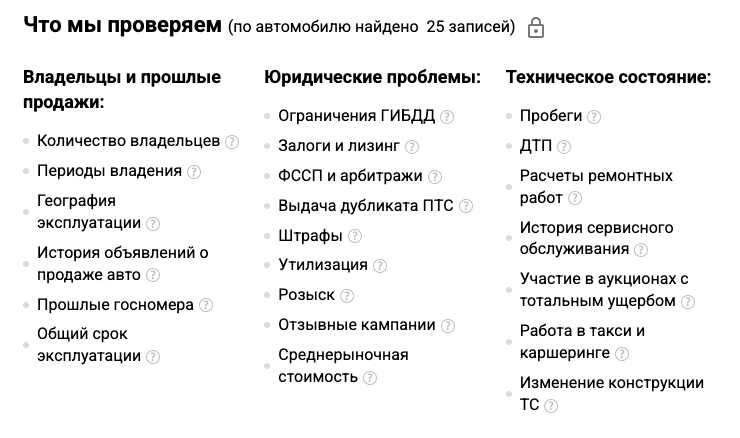
Task: Open help icon next to Пробеги
Action: tap(594, 117)
